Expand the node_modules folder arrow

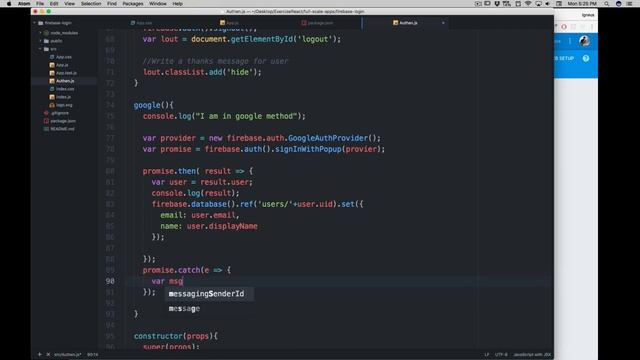click(40, 33)
